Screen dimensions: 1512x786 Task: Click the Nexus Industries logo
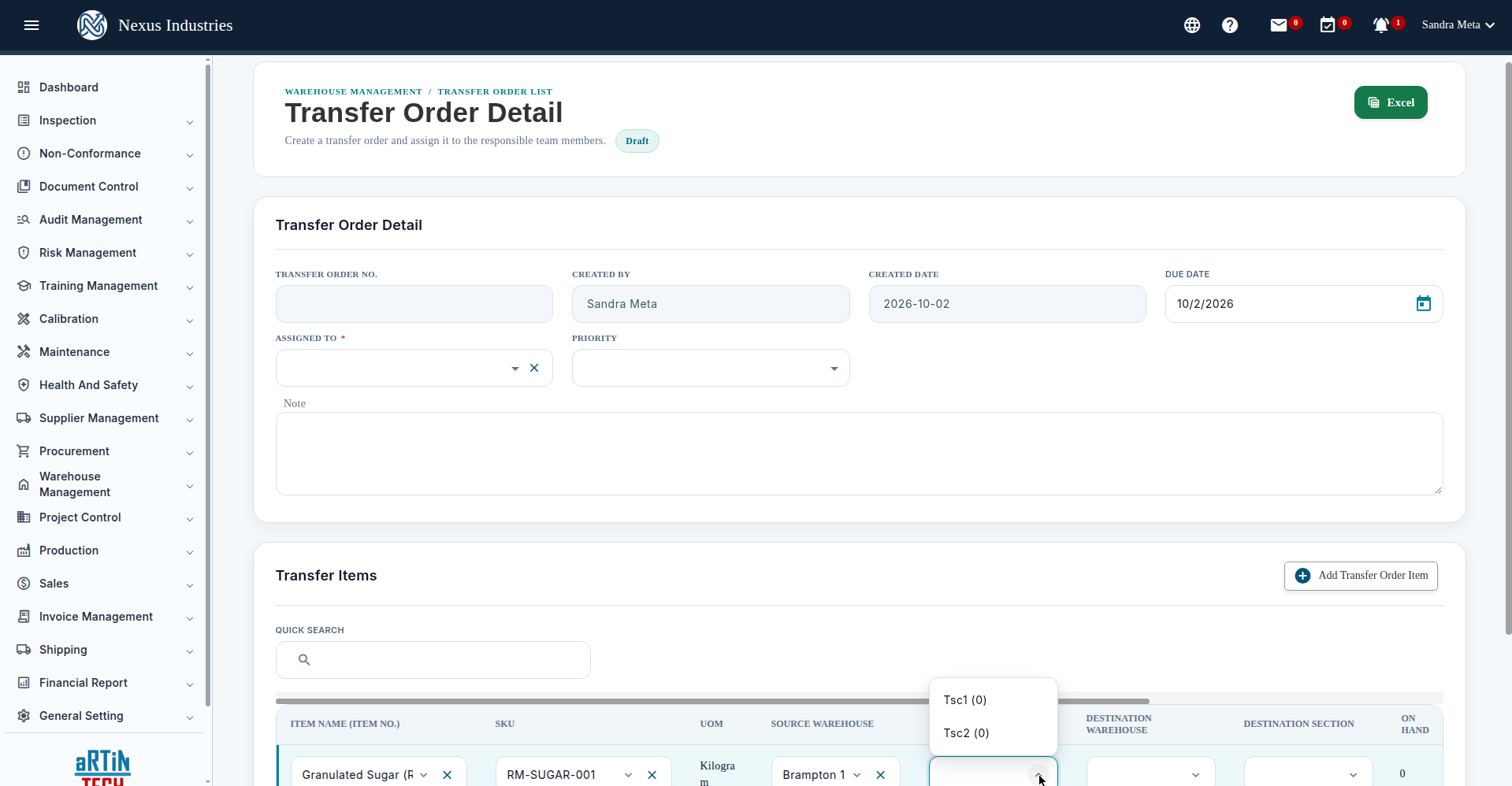point(92,25)
